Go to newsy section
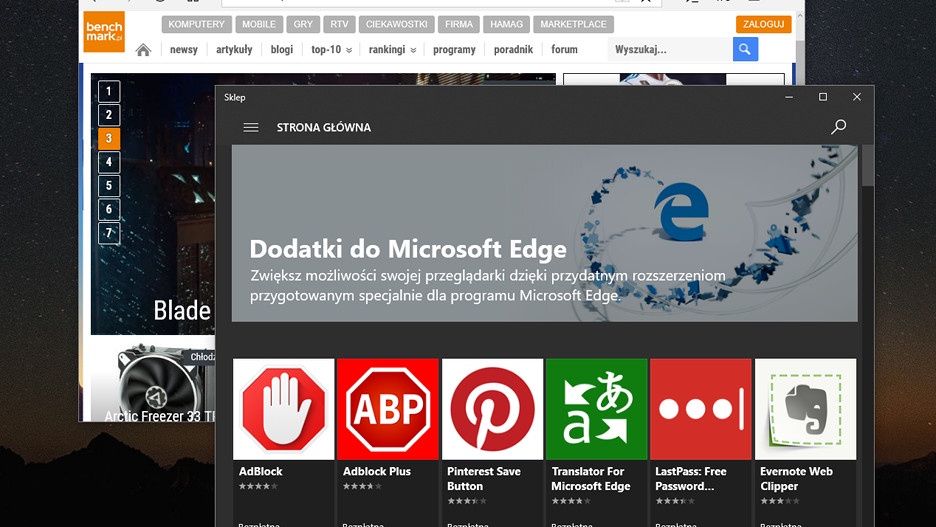Image resolution: width=936 pixels, height=527 pixels. pos(184,50)
